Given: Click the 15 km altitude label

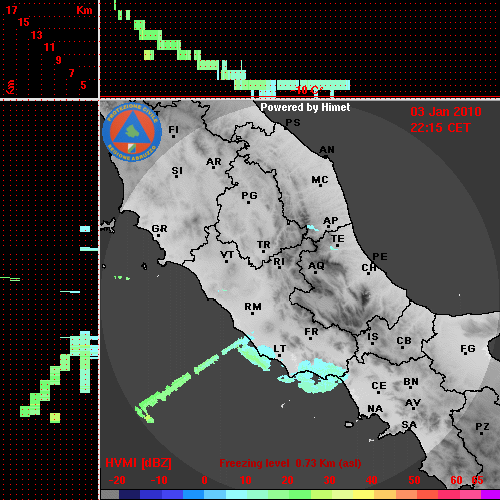Looking at the screenshot, I should pyautogui.click(x=24, y=23).
